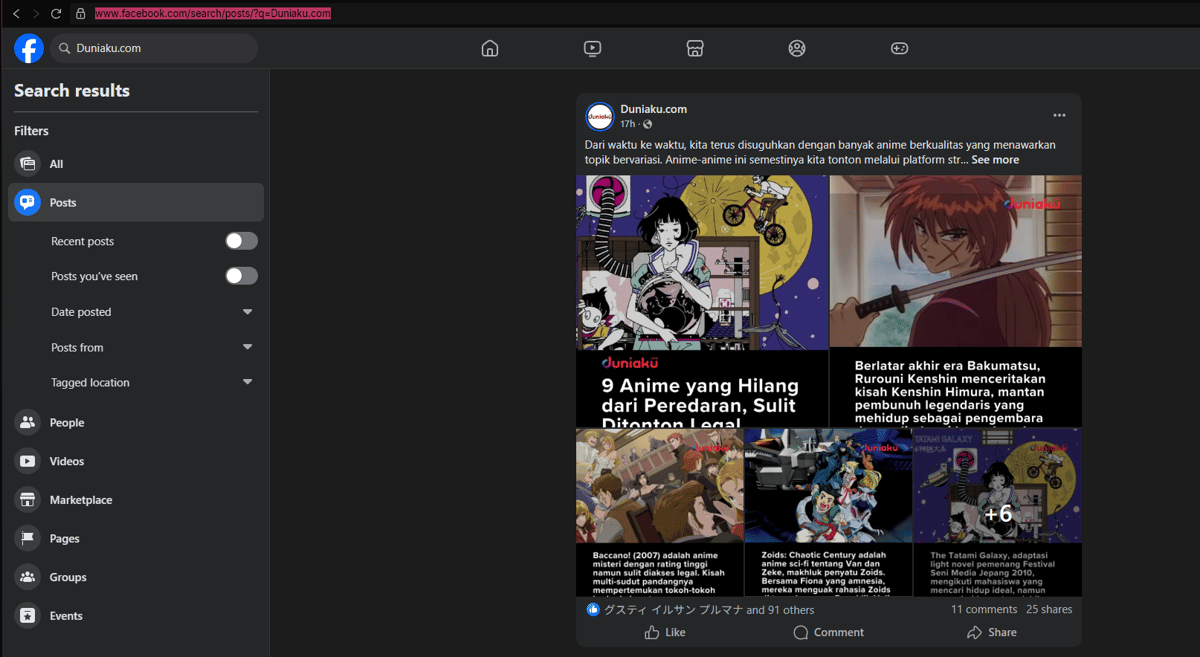Open the Marketplace storefront icon in top bar
This screenshot has height=657, width=1200.
695,48
